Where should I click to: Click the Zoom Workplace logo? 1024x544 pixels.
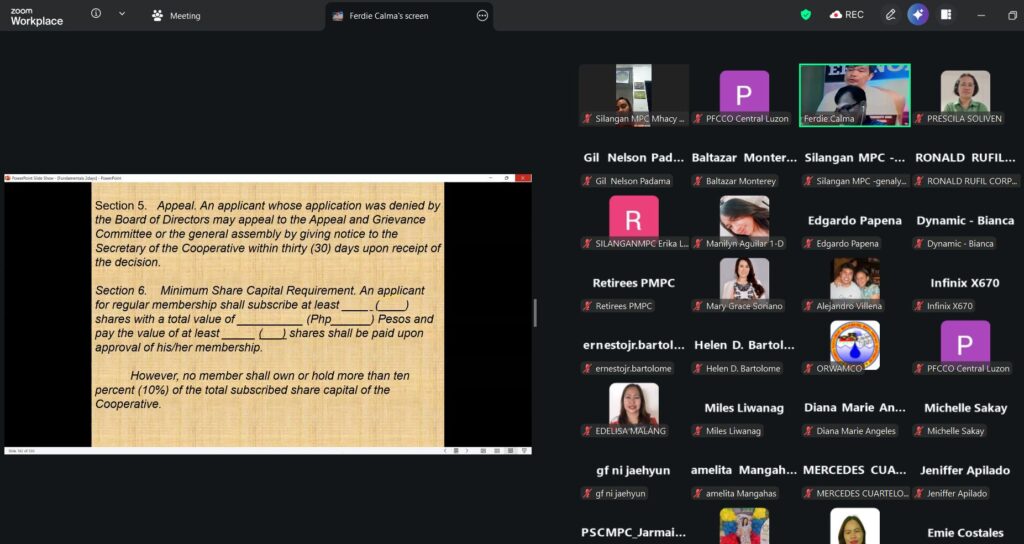pyautogui.click(x=36, y=16)
